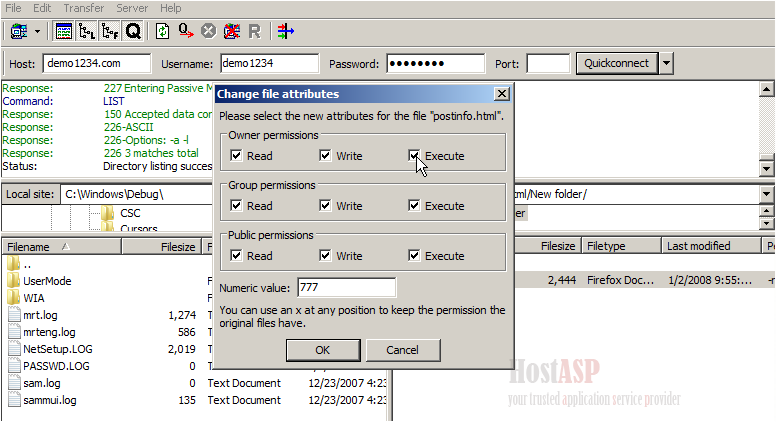Open directory comparison icon
Viewport: 776px width, 422px height.
[286, 32]
